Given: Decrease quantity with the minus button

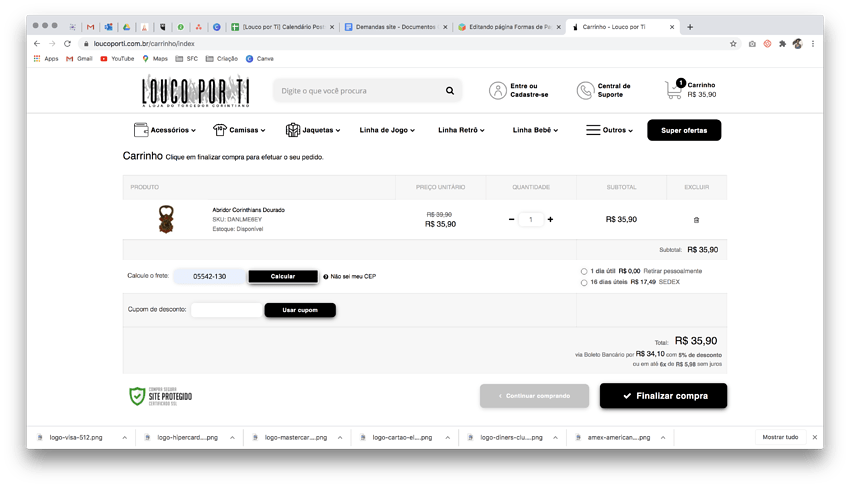Looking at the screenshot, I should tap(511, 220).
